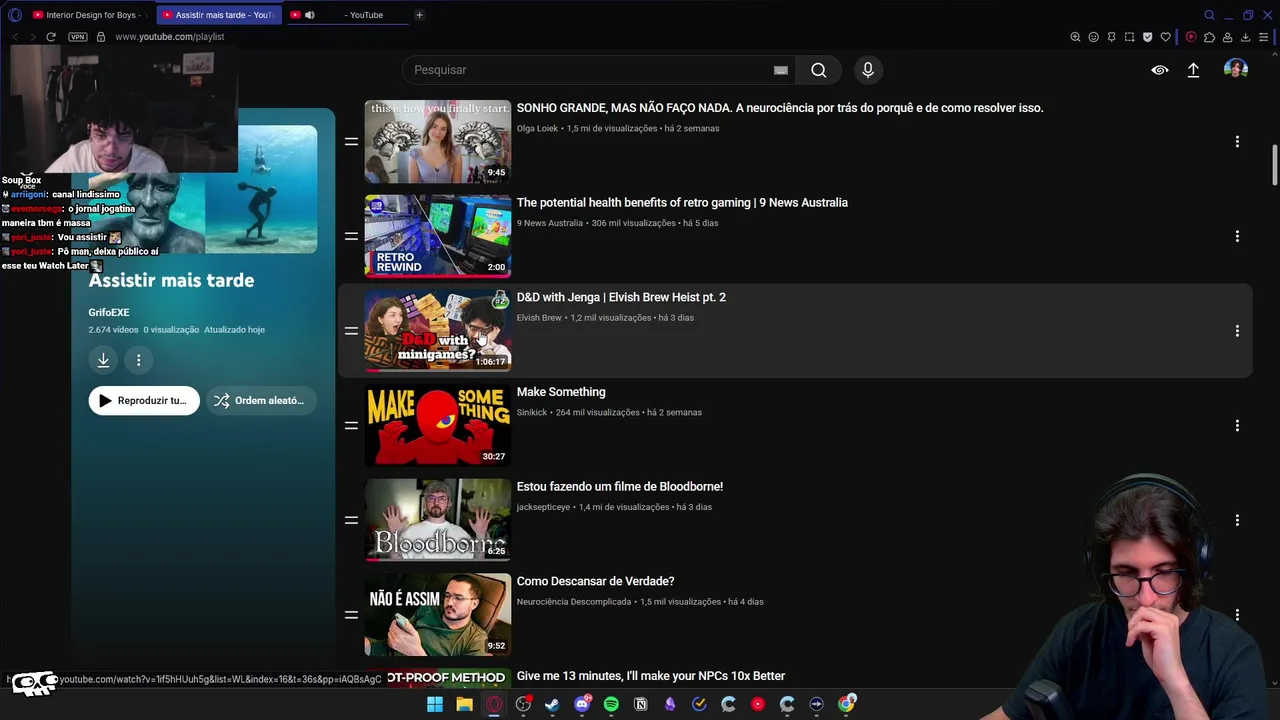Grab reorder handle of D&D with Jenga video
The height and width of the screenshot is (720, 1280).
pos(351,331)
